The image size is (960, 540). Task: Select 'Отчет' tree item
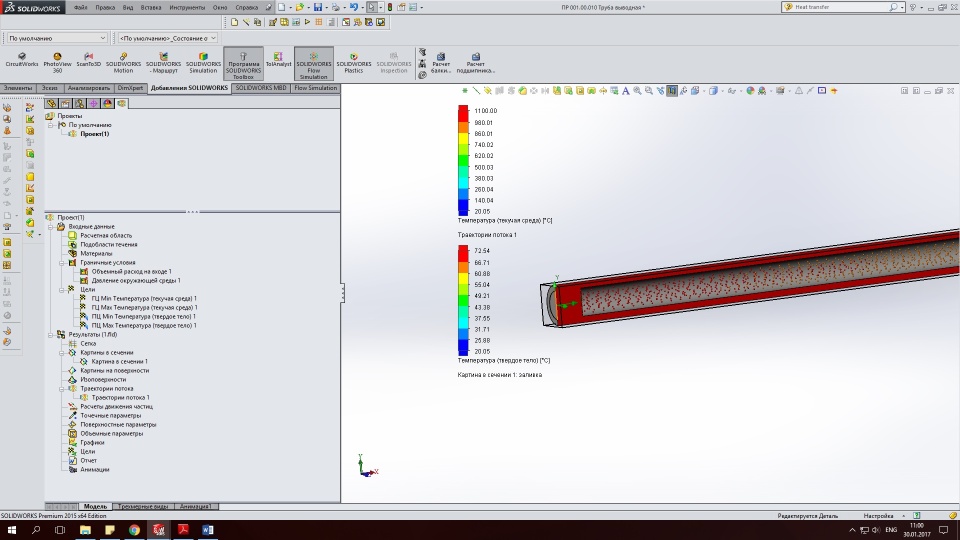click(88, 461)
